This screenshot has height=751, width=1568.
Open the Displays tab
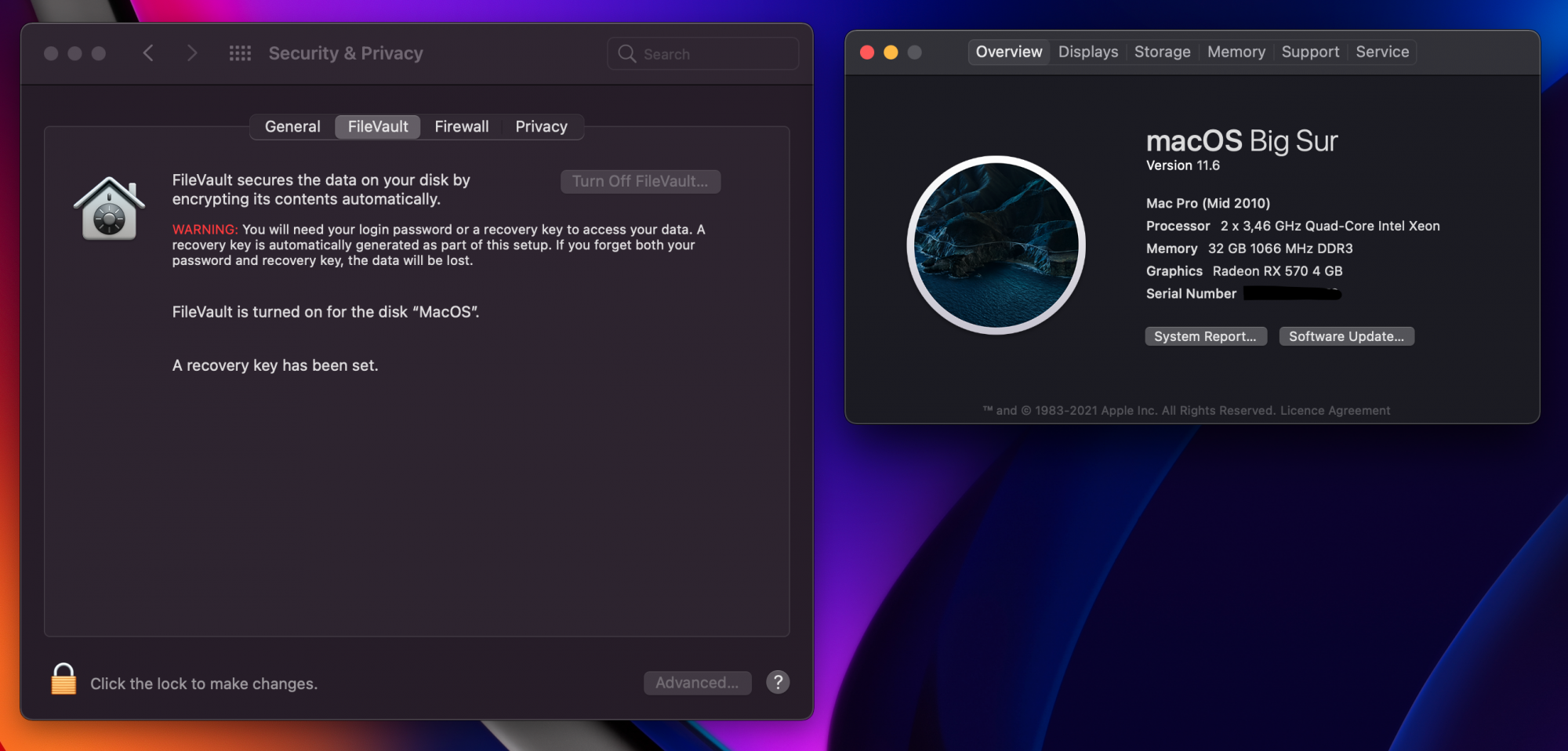click(1088, 52)
